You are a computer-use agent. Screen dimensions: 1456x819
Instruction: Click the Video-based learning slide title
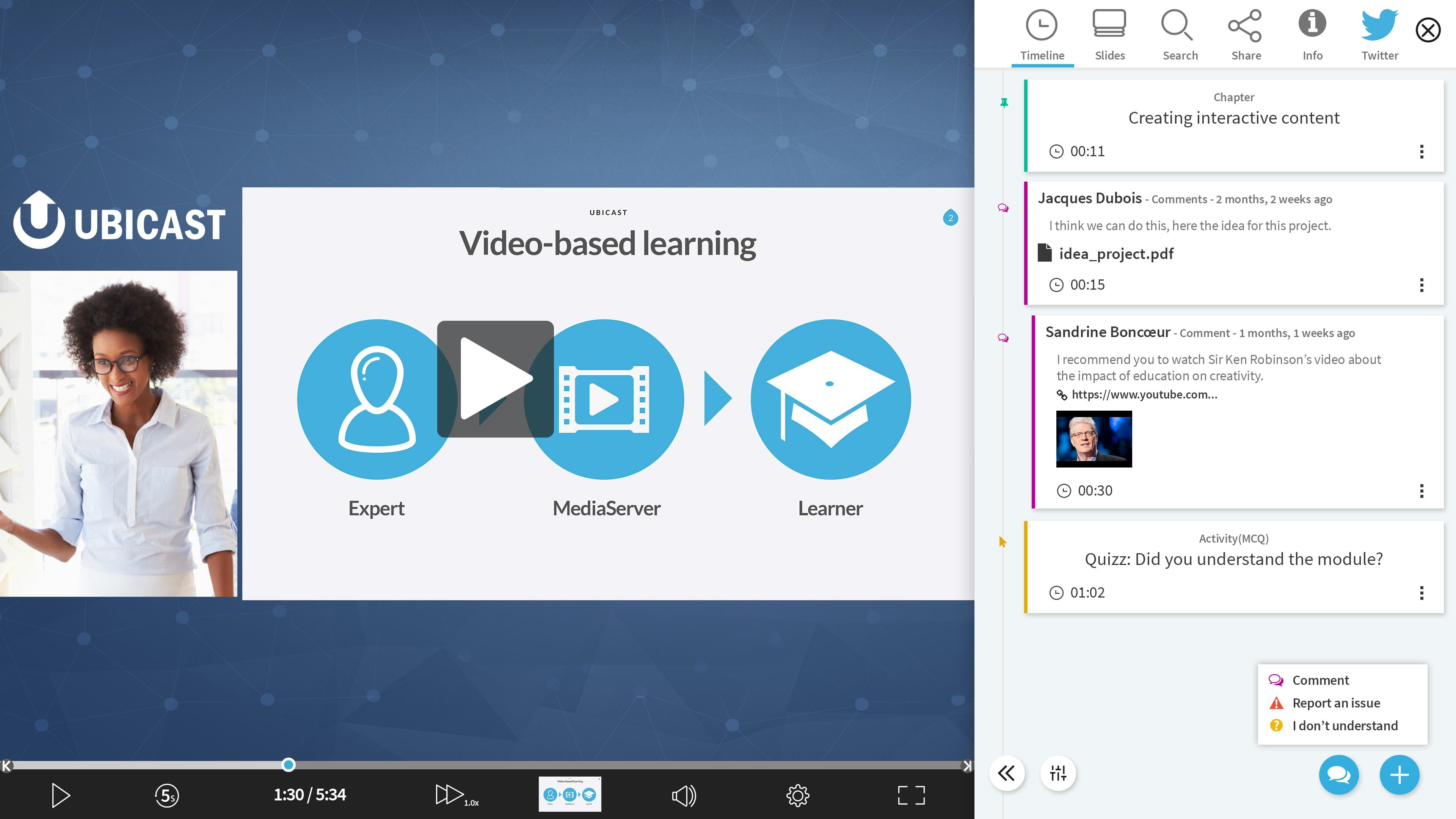607,243
